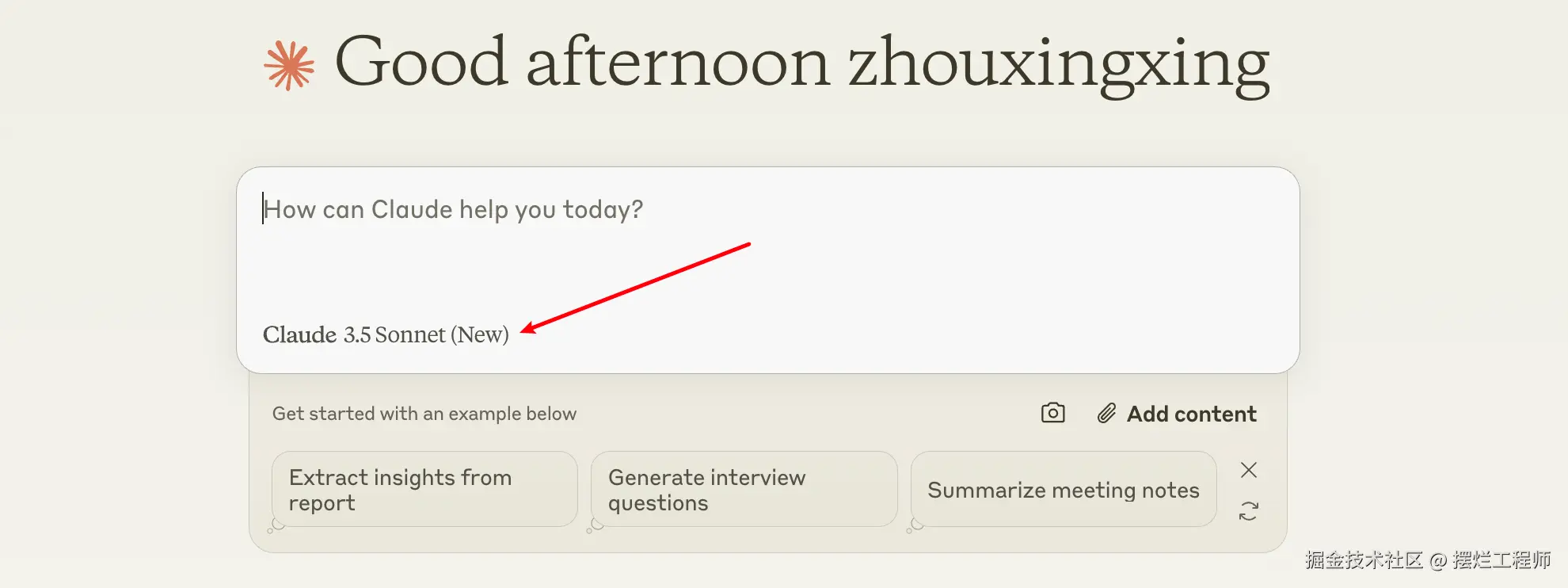This screenshot has height=588, width=1568.
Task: Pick the "Summarize meeting notes" example
Action: click(x=1063, y=490)
